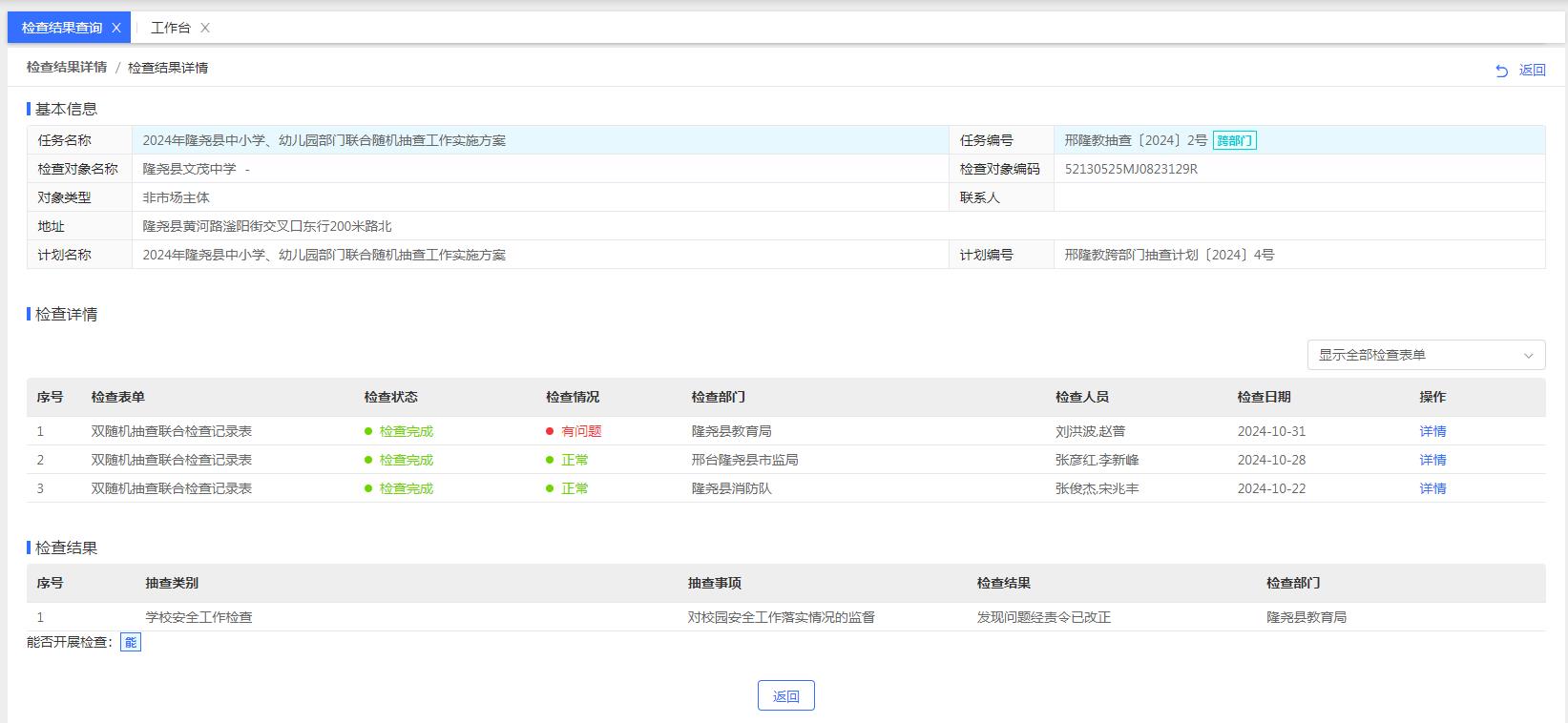Close the 检查结果查询 tab

coord(116,28)
